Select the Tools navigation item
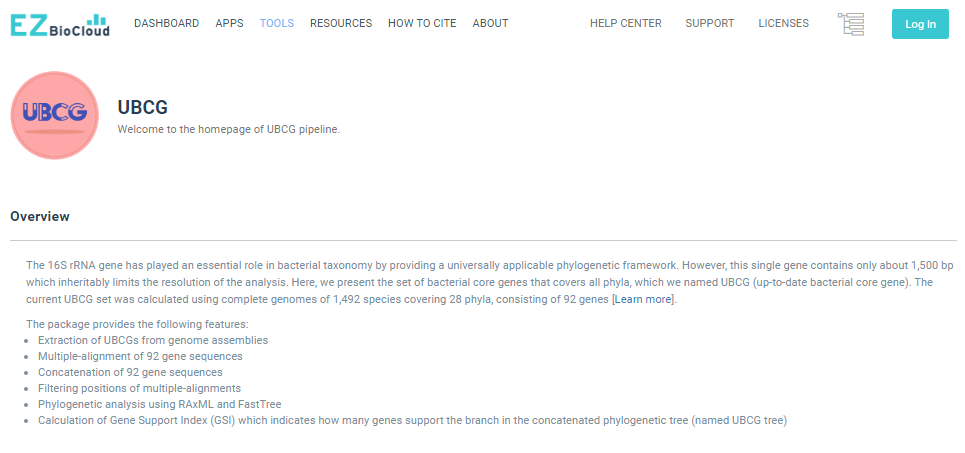The image size is (965, 453). (x=277, y=24)
